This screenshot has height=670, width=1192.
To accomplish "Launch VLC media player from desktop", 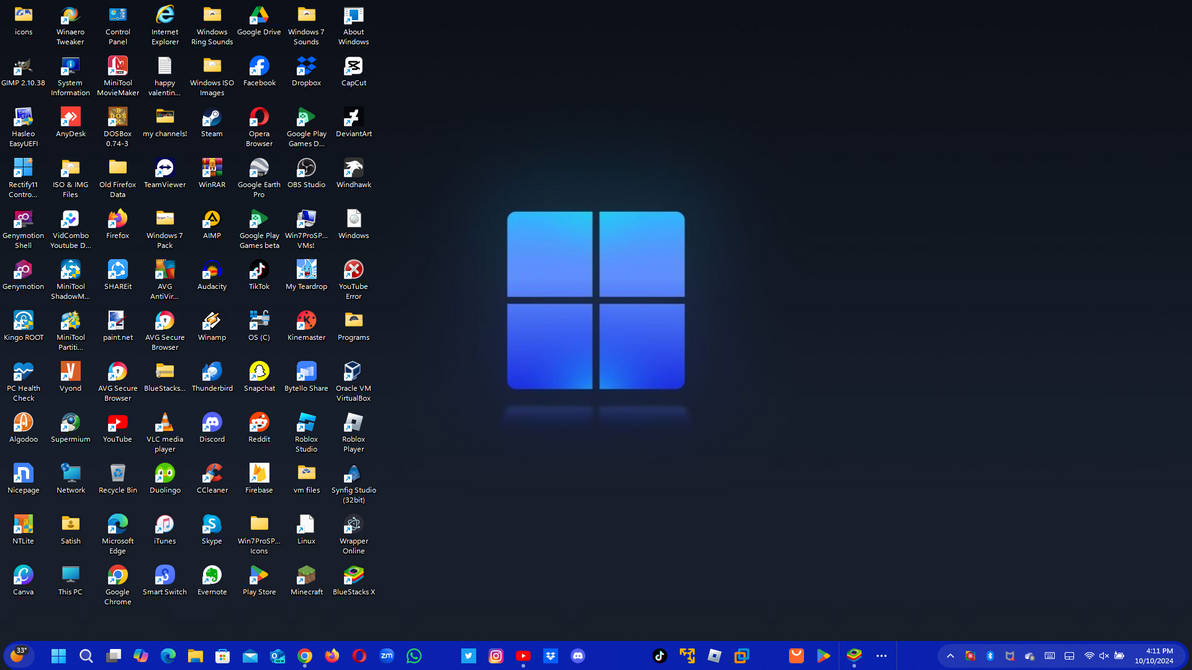I will point(165,433).
